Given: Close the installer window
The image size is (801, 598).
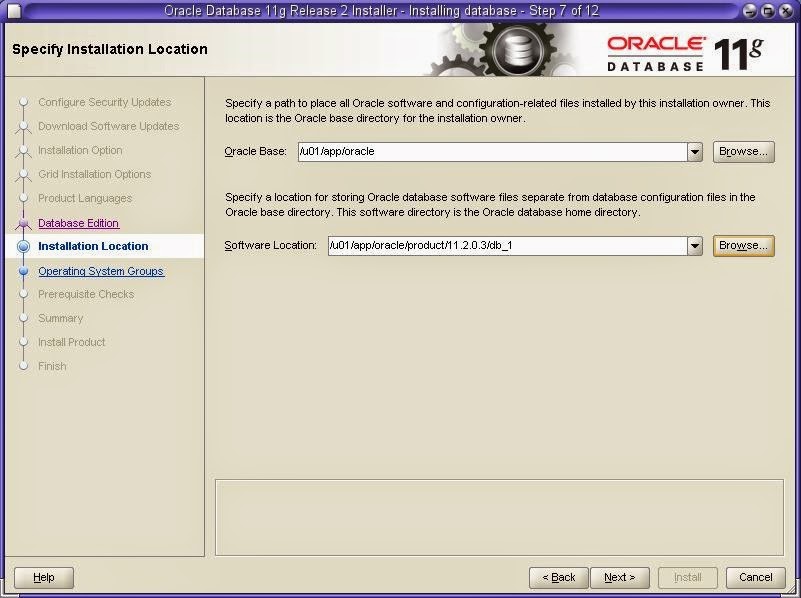Looking at the screenshot, I should (786, 11).
